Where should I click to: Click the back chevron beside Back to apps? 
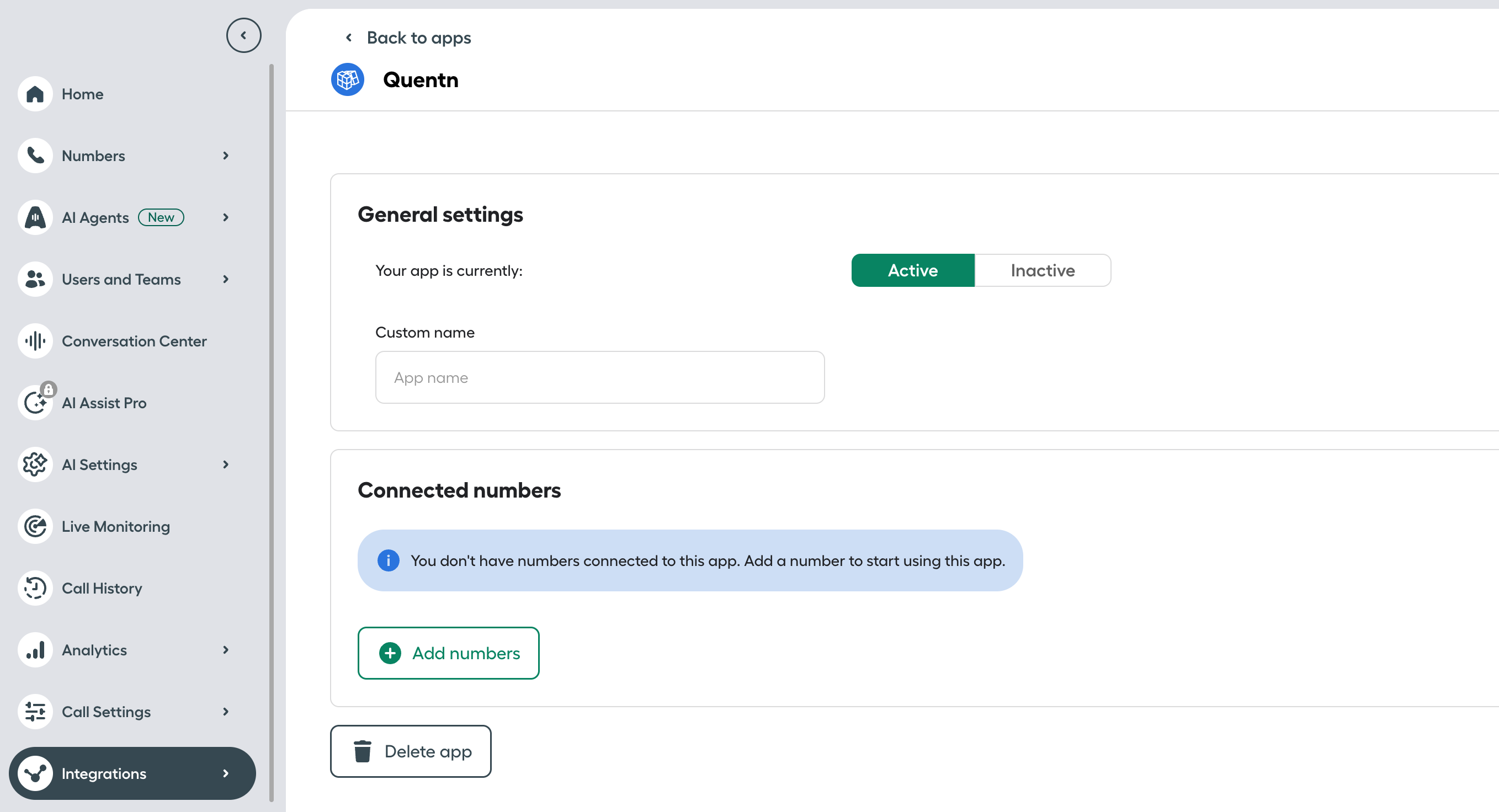pos(349,38)
